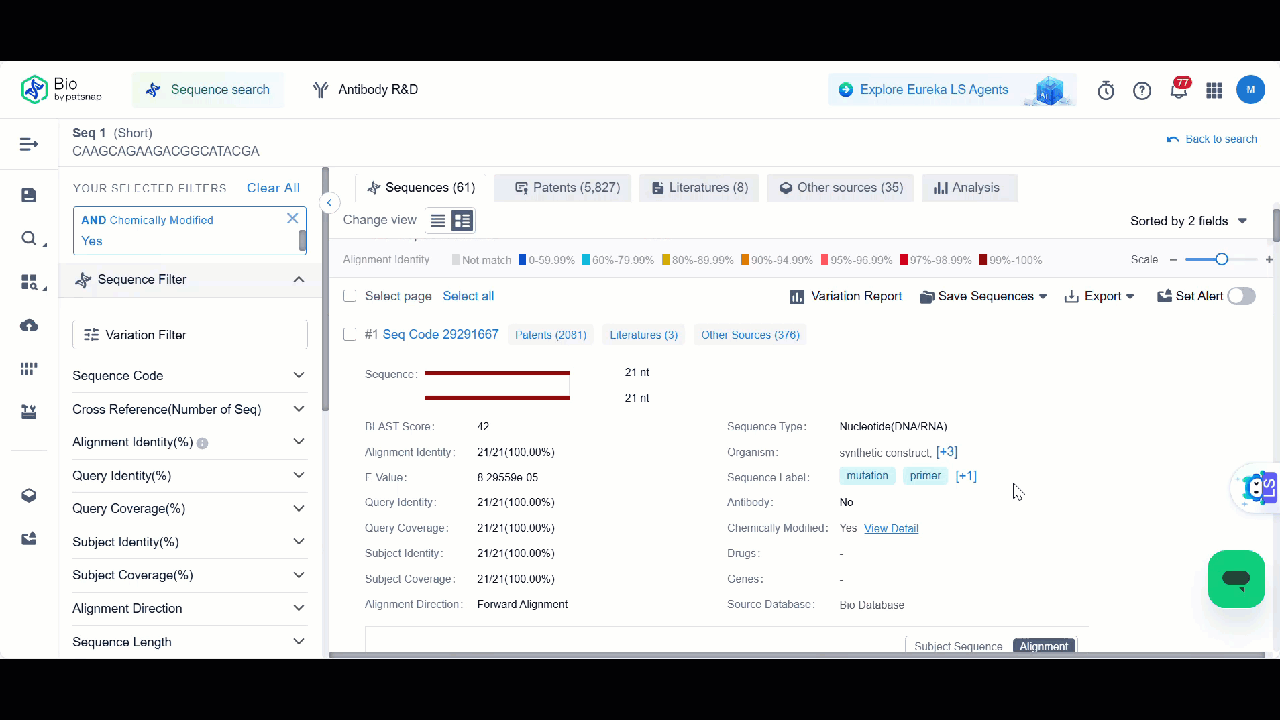Screen dimensions: 1280x720
Task: Remove the Chemically Modified filter
Action: point(293,218)
